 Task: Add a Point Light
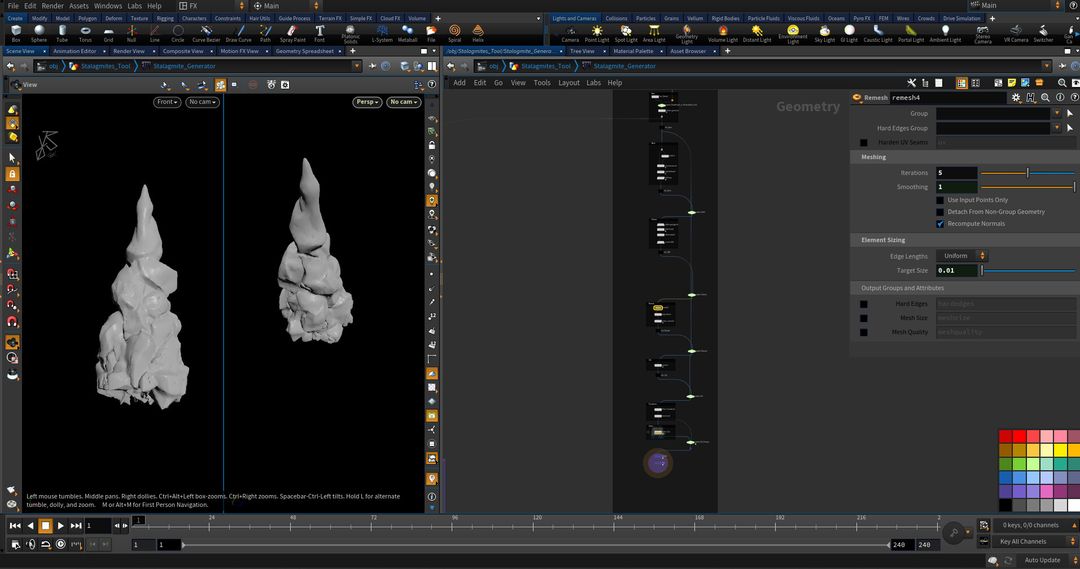[597, 33]
